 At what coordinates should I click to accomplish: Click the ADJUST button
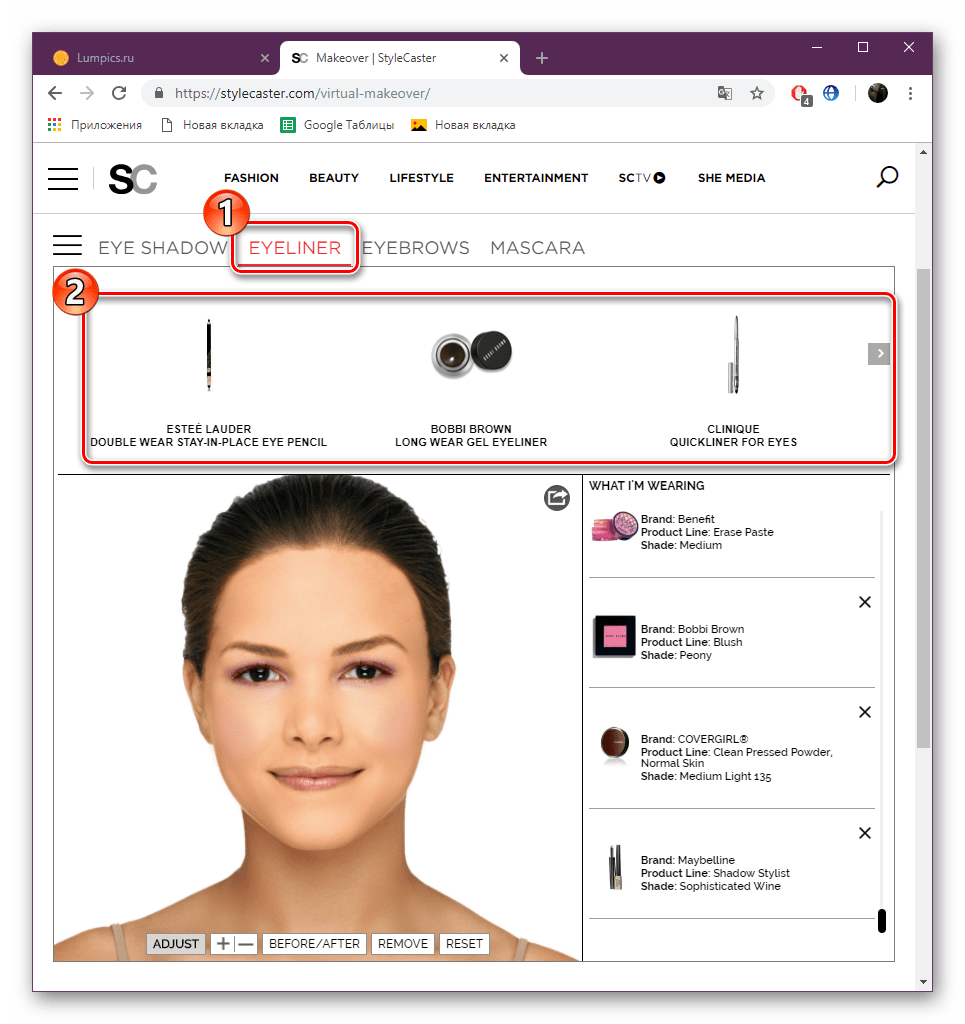click(x=176, y=944)
